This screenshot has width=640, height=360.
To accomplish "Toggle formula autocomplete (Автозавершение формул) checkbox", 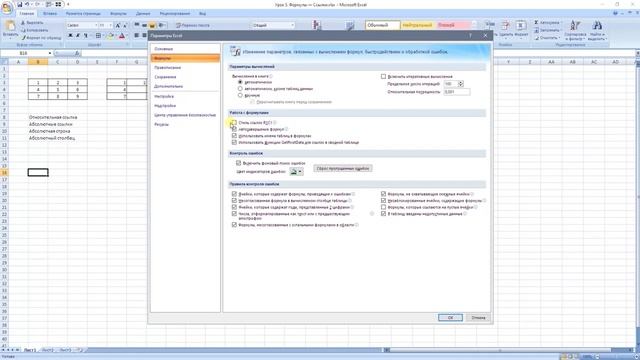I will (x=234, y=129).
